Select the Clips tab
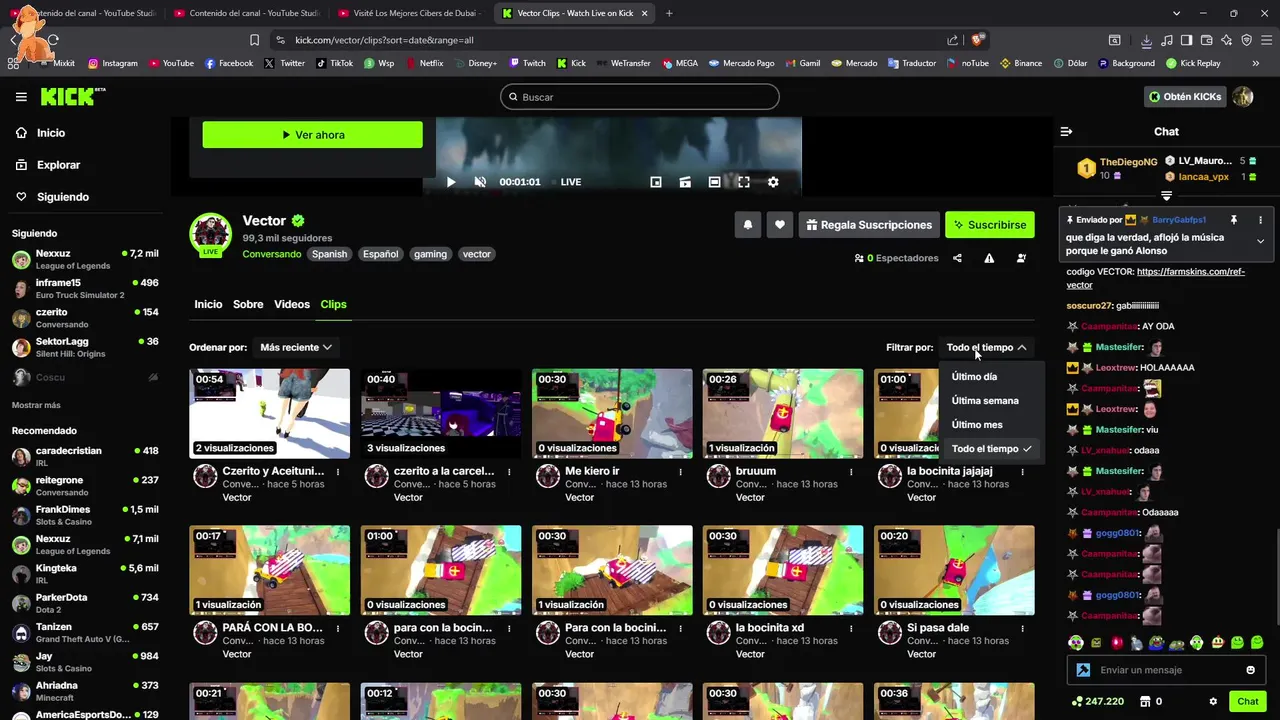The image size is (1280, 720). (x=333, y=304)
